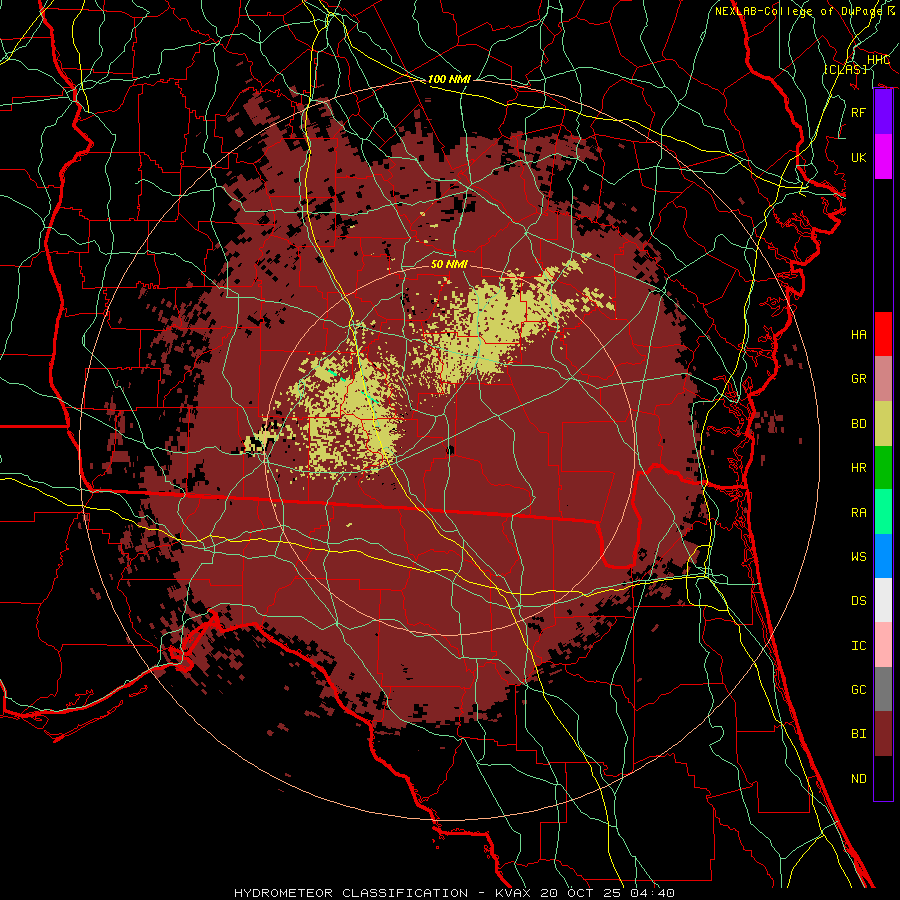Click the BI legend label
The width and height of the screenshot is (900, 900).
click(x=858, y=734)
